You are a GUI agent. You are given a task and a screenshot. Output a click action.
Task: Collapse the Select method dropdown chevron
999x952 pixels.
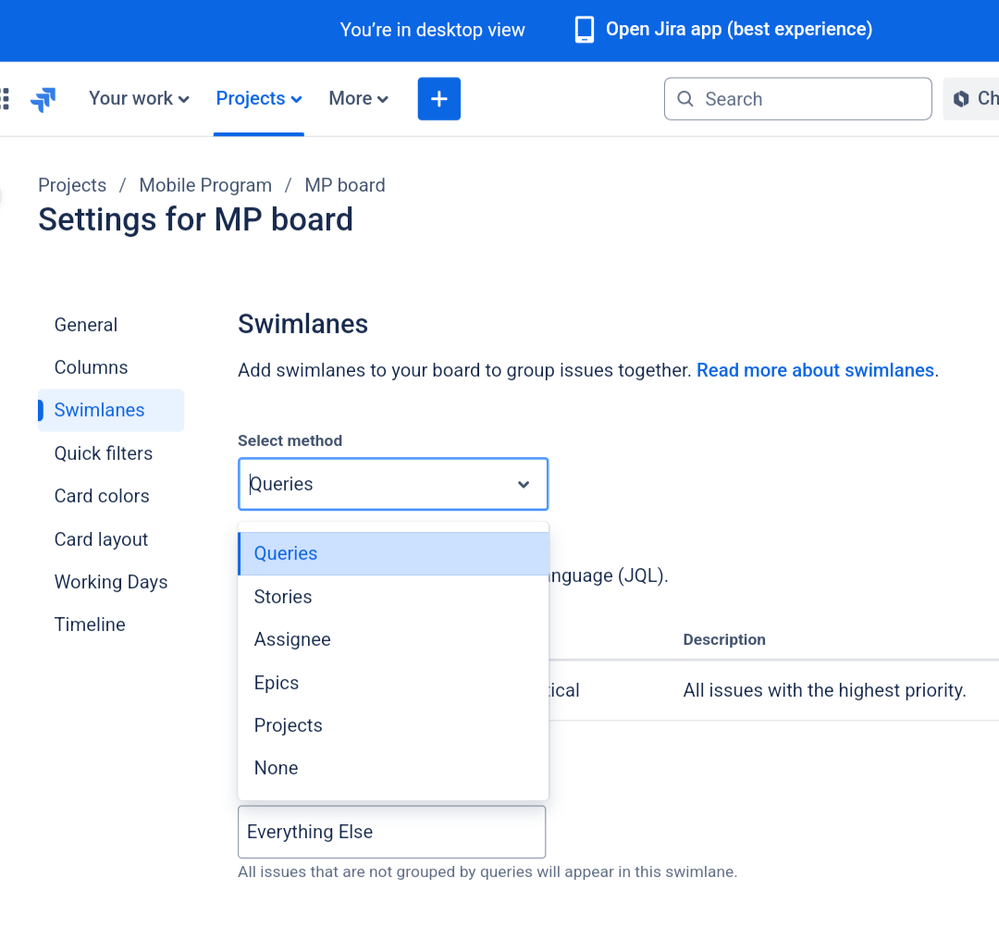523,484
